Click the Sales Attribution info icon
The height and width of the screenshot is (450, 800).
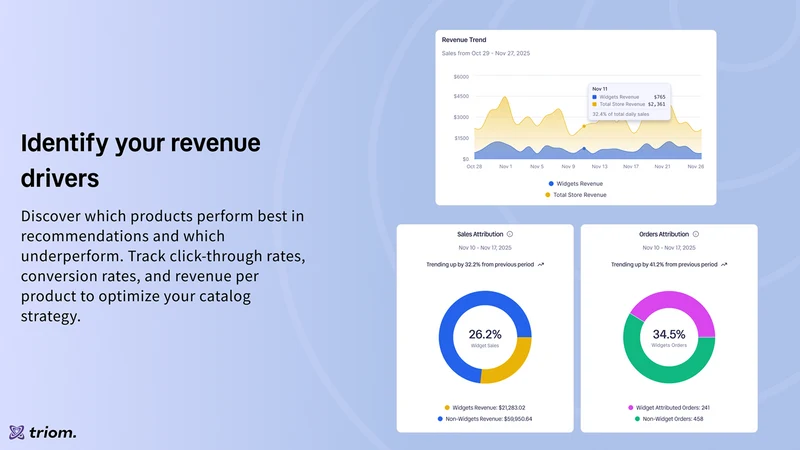pyautogui.click(x=510, y=234)
